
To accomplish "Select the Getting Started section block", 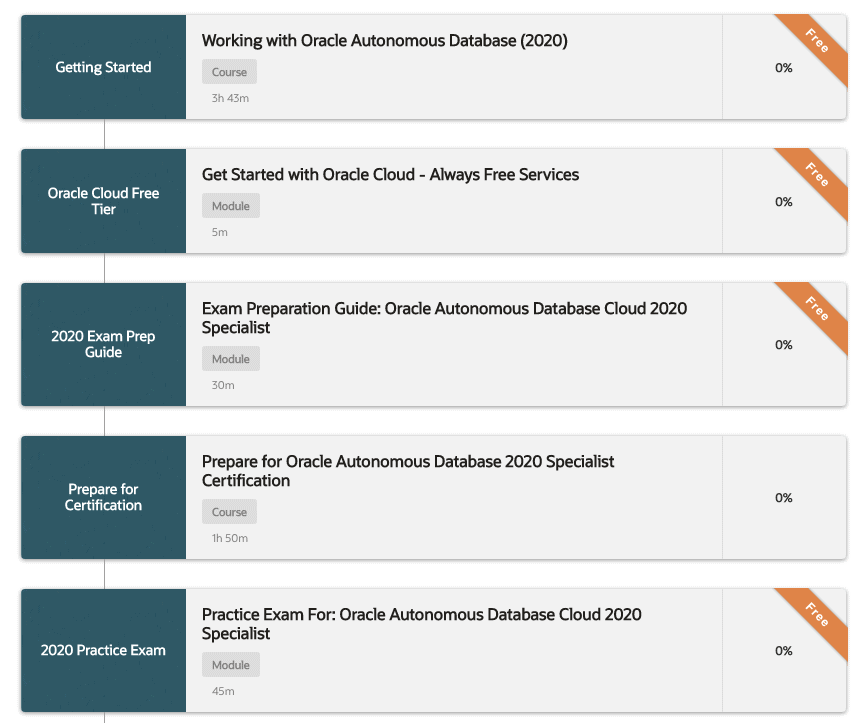I will [104, 68].
